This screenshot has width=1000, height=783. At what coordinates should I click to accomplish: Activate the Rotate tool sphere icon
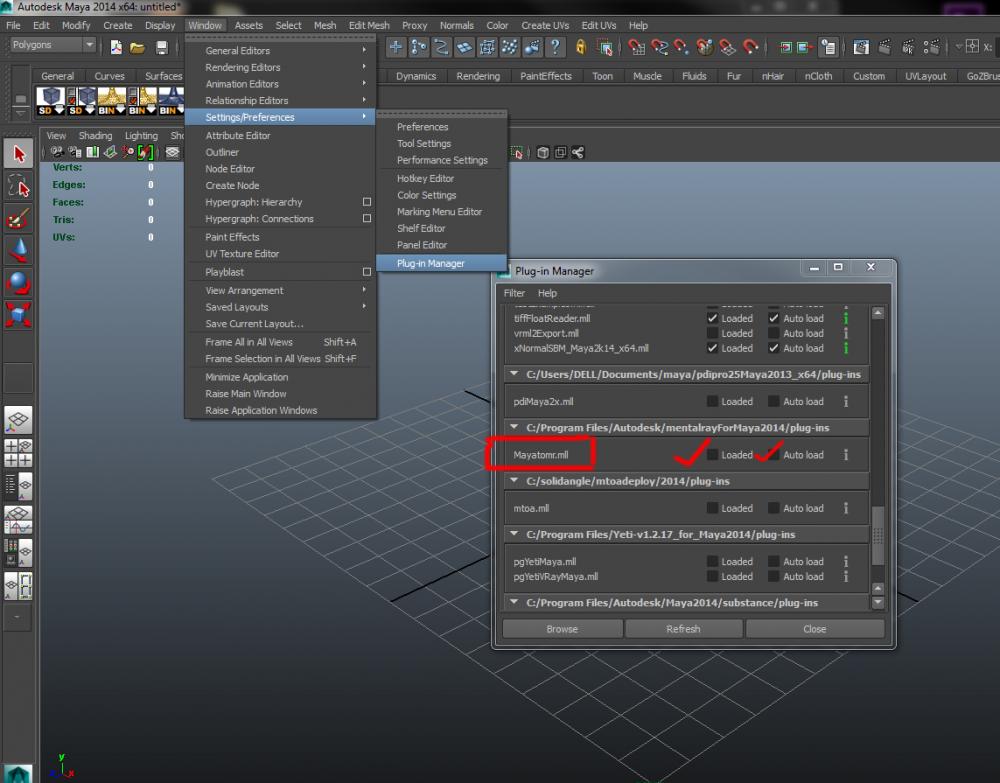pyautogui.click(x=20, y=282)
